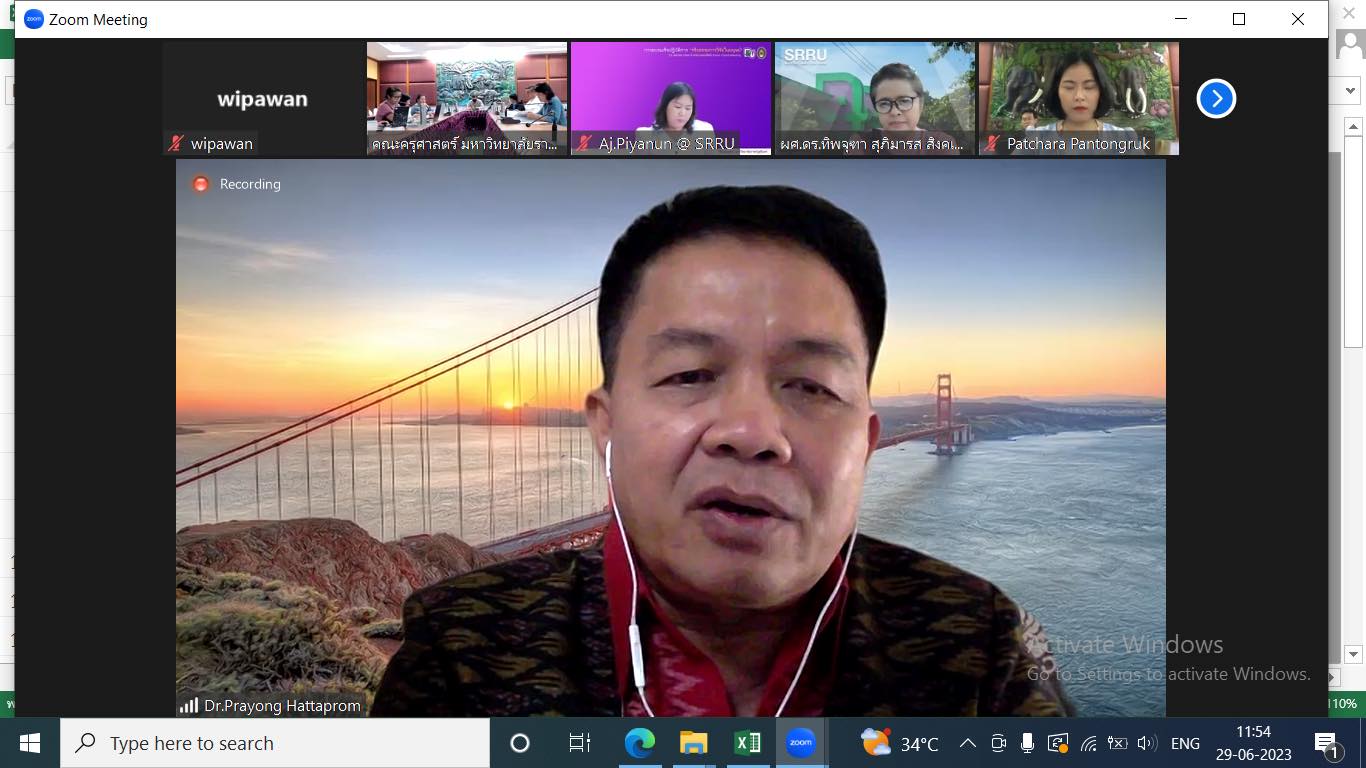The width and height of the screenshot is (1366, 768).
Task: Open the Windows Start menu
Action: tap(30, 743)
